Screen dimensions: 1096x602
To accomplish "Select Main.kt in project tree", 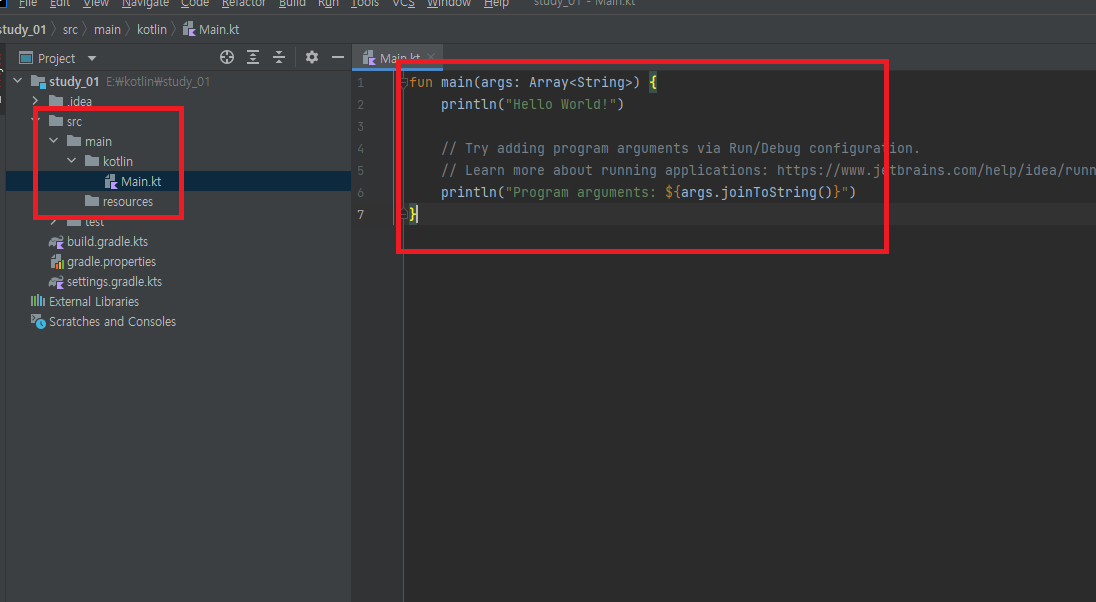I will pyautogui.click(x=140, y=182).
